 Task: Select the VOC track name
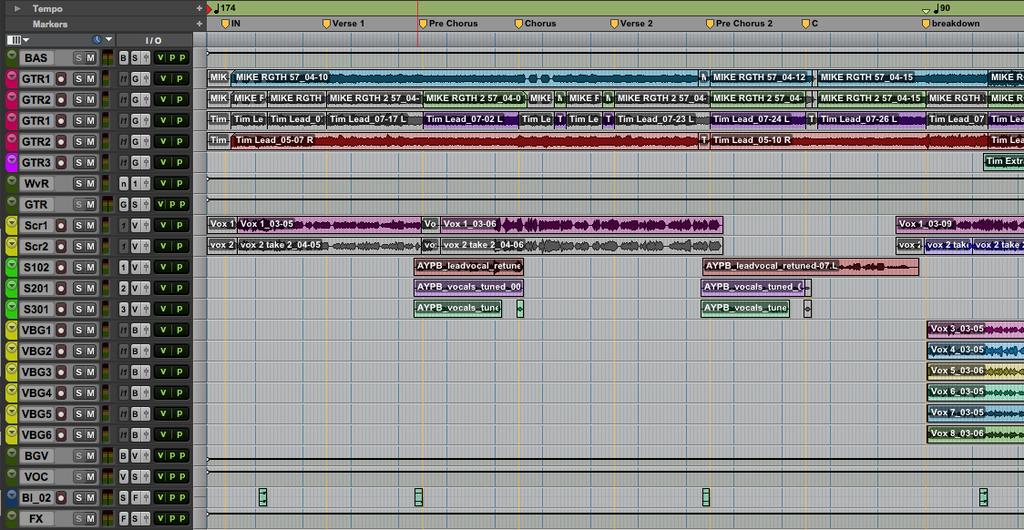(x=37, y=477)
